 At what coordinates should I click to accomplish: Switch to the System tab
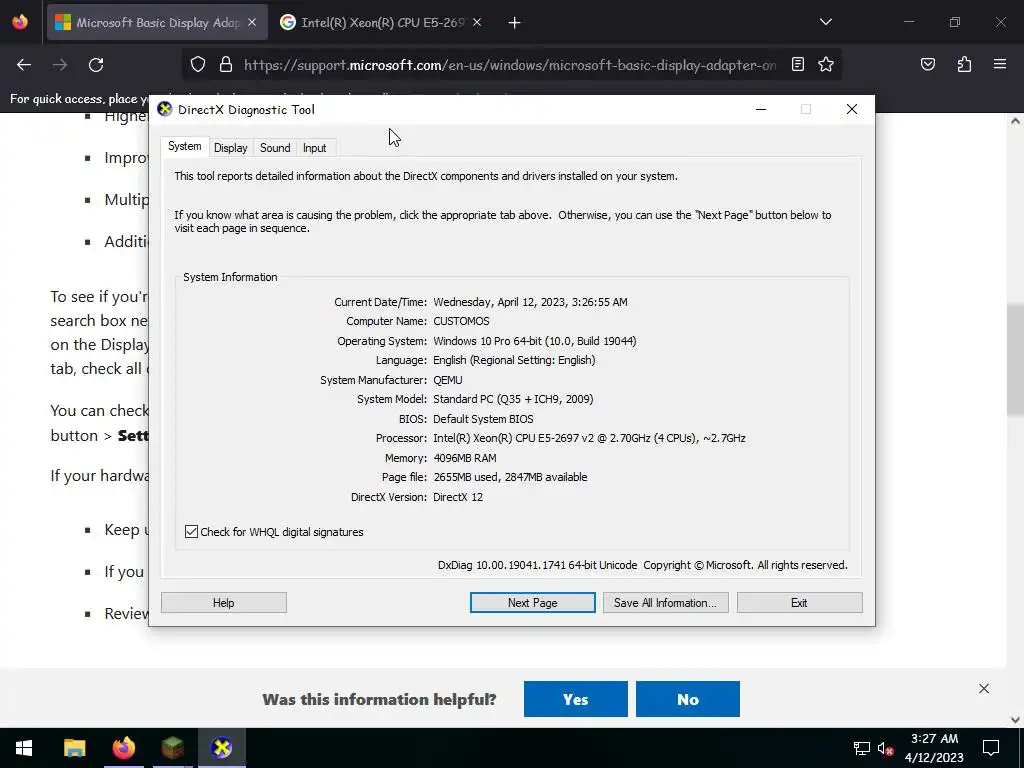[x=185, y=146]
